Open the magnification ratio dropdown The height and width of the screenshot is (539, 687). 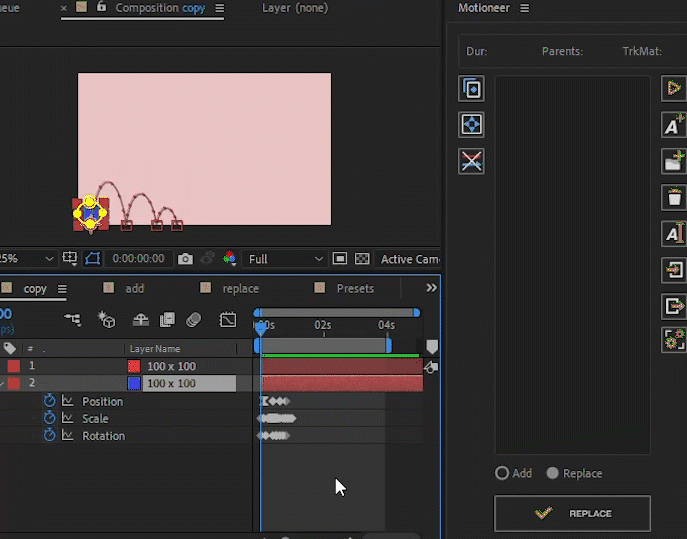tap(27, 259)
